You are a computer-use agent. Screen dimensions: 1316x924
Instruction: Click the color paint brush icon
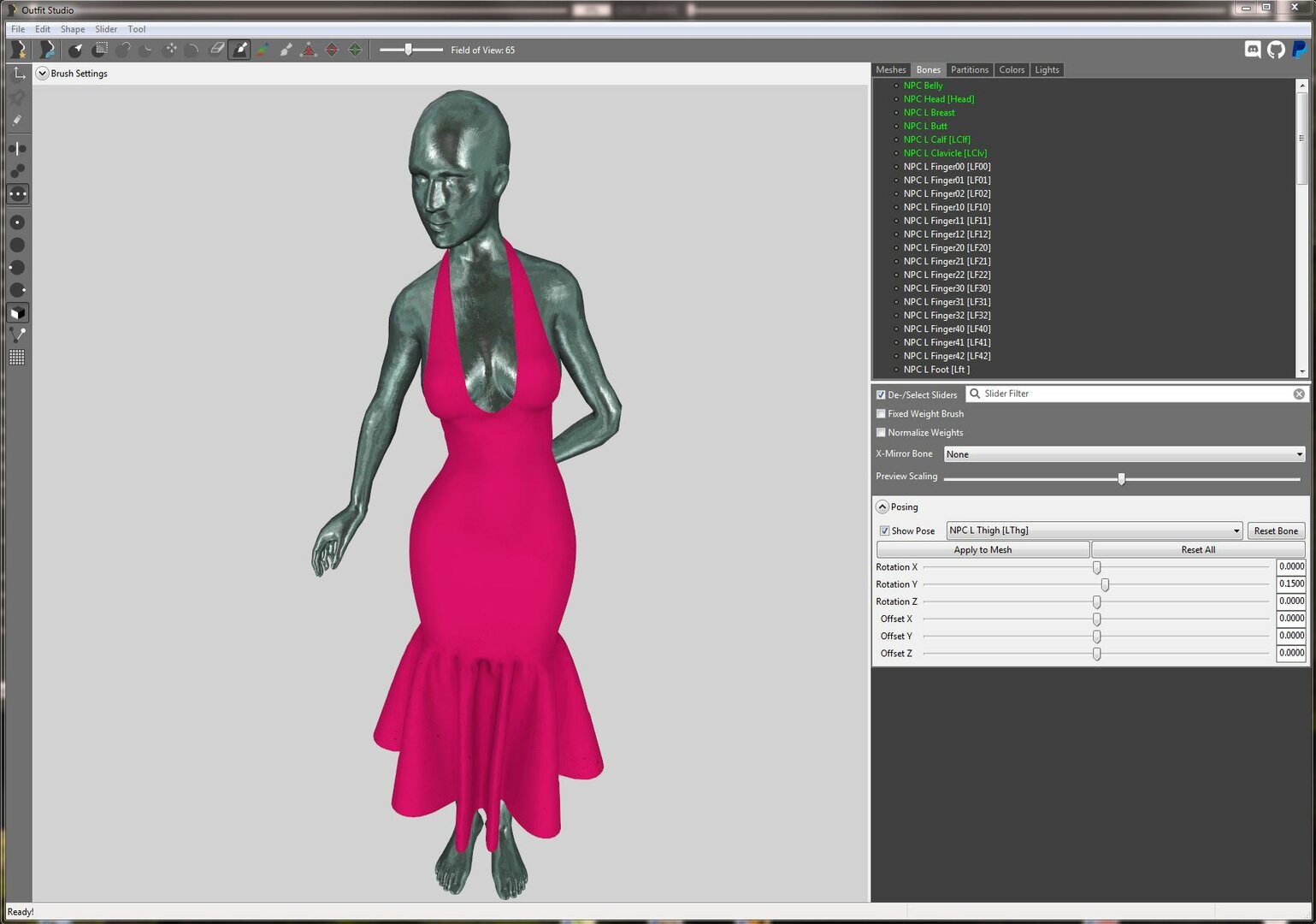[x=263, y=50]
